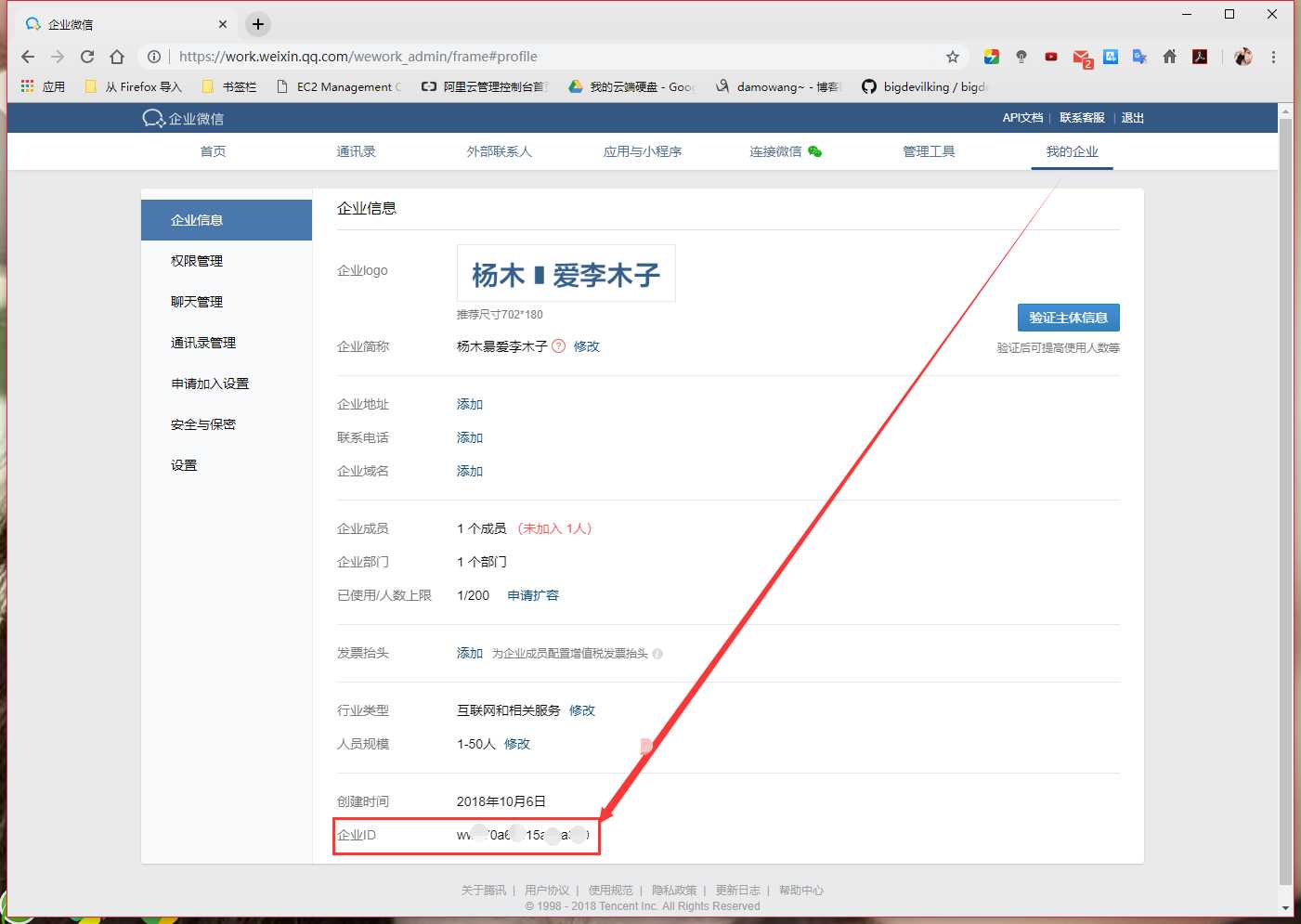Click the question mark beside 企业简称
This screenshot has width=1301, height=924.
coord(558,346)
